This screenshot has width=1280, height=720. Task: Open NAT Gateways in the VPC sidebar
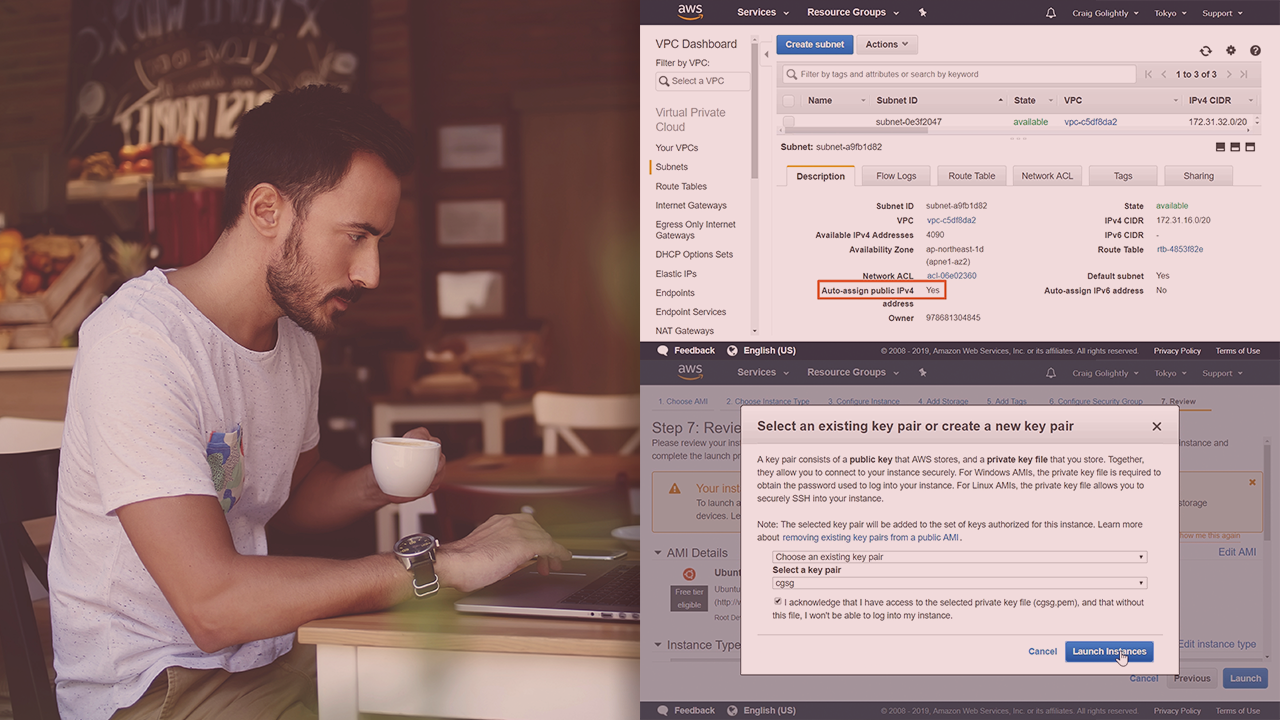pos(685,331)
